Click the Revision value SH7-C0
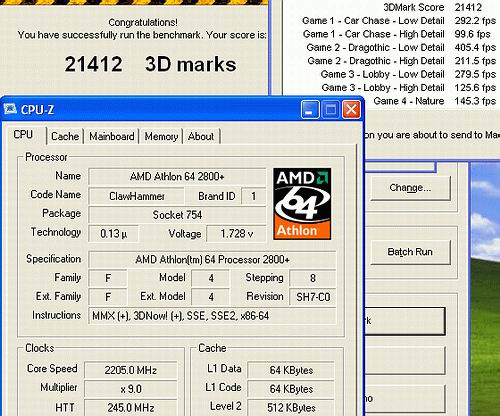 pyautogui.click(x=313, y=297)
